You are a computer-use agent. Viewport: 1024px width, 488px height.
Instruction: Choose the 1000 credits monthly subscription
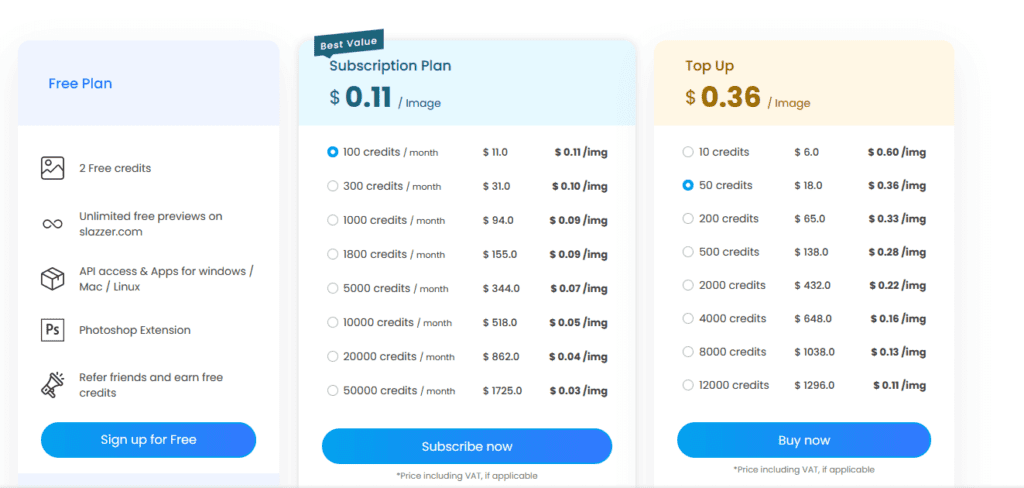point(333,220)
